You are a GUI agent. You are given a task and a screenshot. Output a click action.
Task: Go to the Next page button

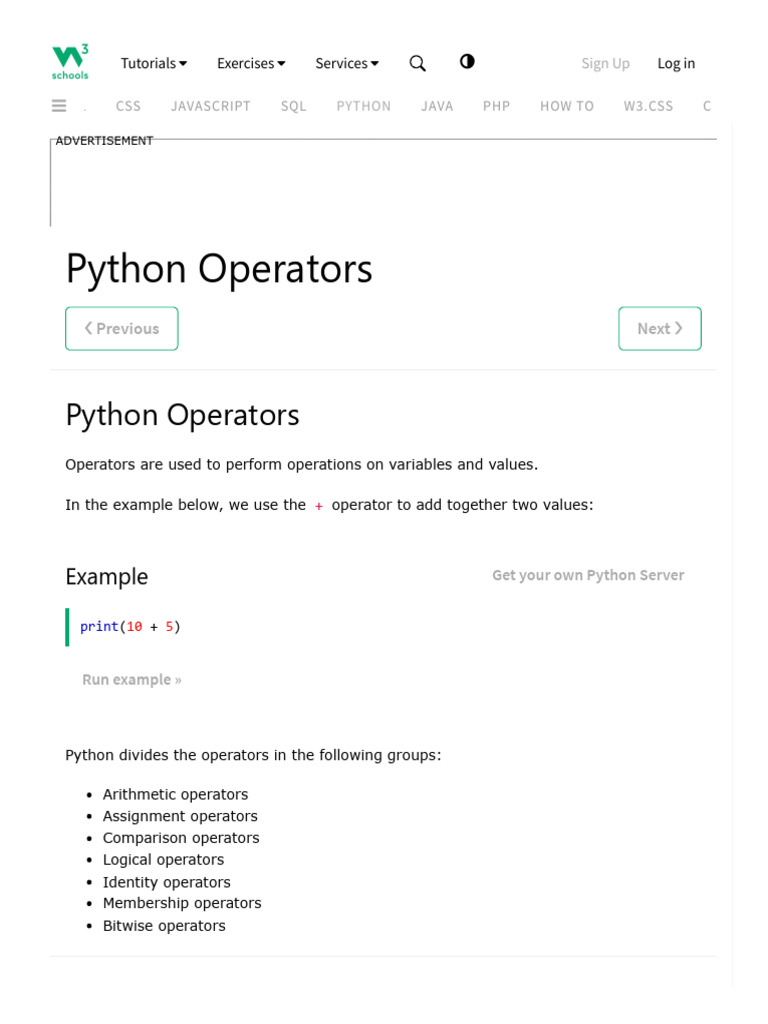click(660, 328)
